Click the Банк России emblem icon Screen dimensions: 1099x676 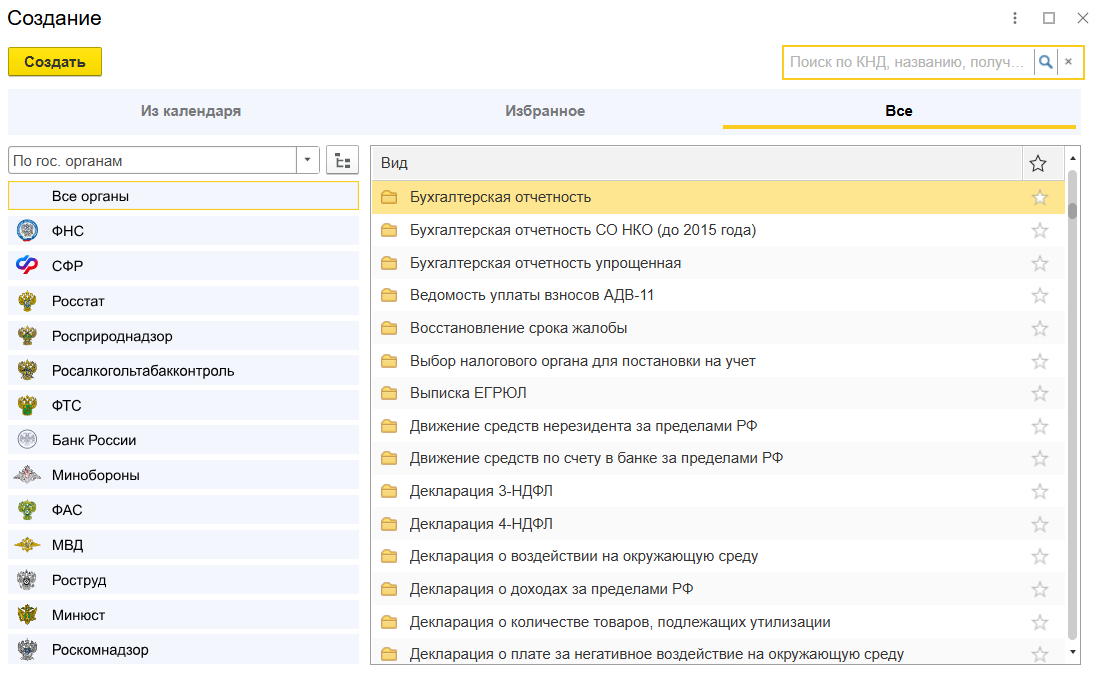pos(27,440)
